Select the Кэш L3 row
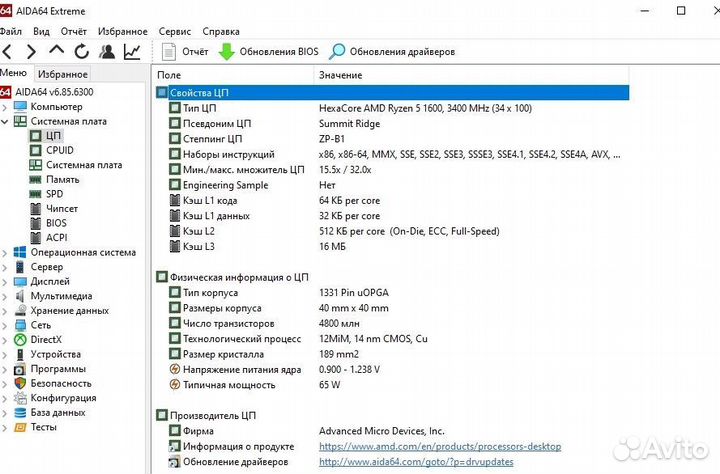 [393, 247]
